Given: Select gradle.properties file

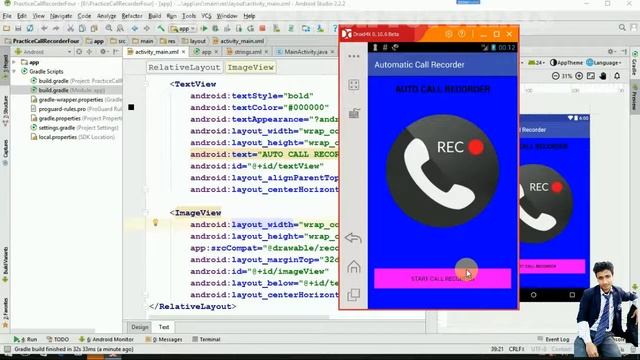Looking at the screenshot, I should point(76,118).
